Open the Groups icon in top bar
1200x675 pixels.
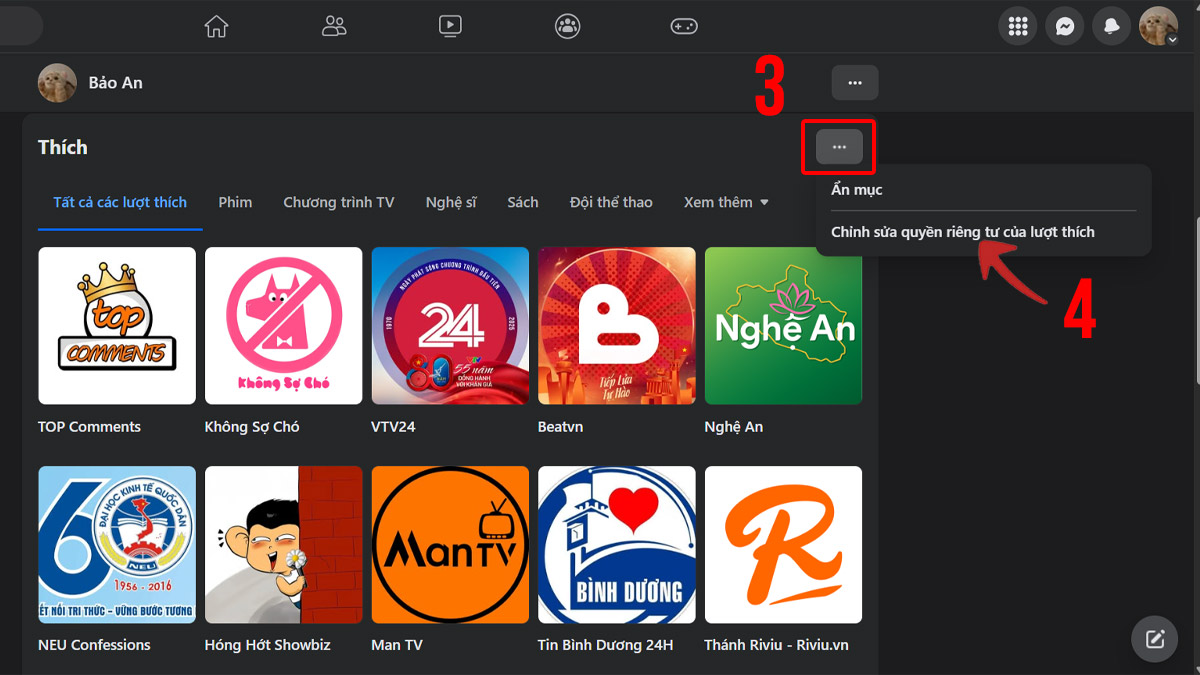[x=568, y=26]
